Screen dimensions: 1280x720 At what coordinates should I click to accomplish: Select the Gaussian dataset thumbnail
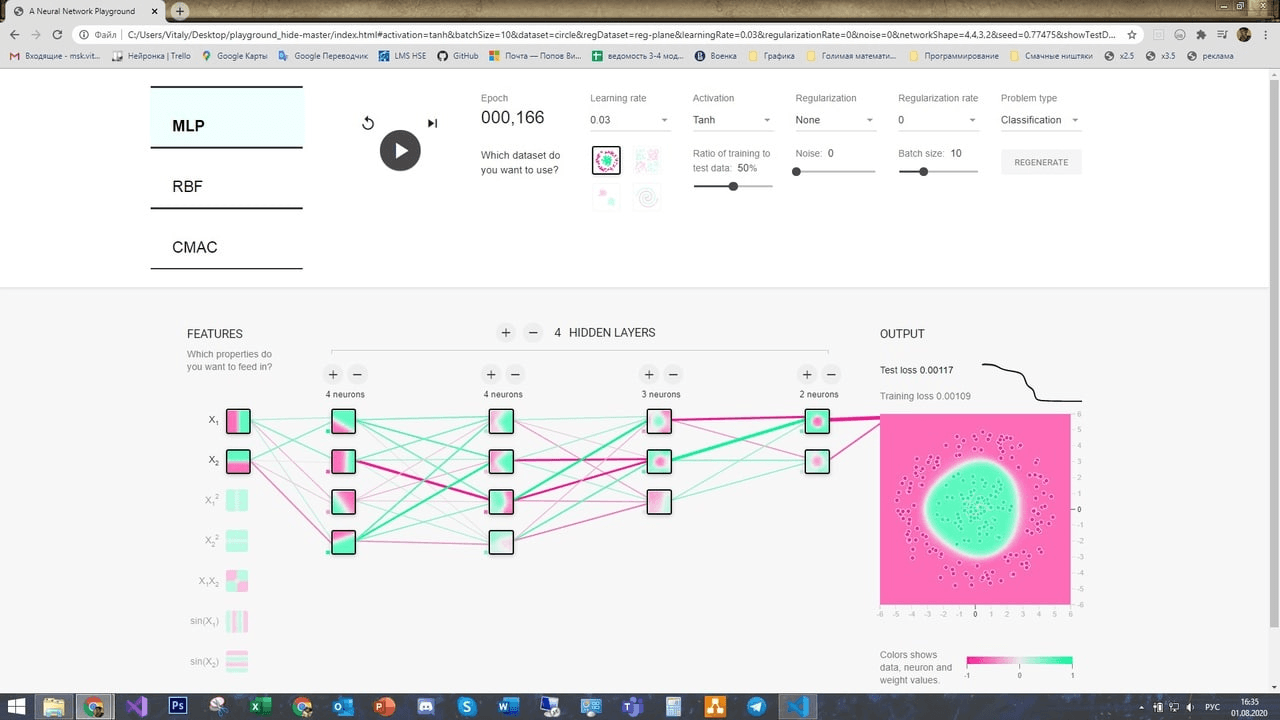click(x=606, y=197)
